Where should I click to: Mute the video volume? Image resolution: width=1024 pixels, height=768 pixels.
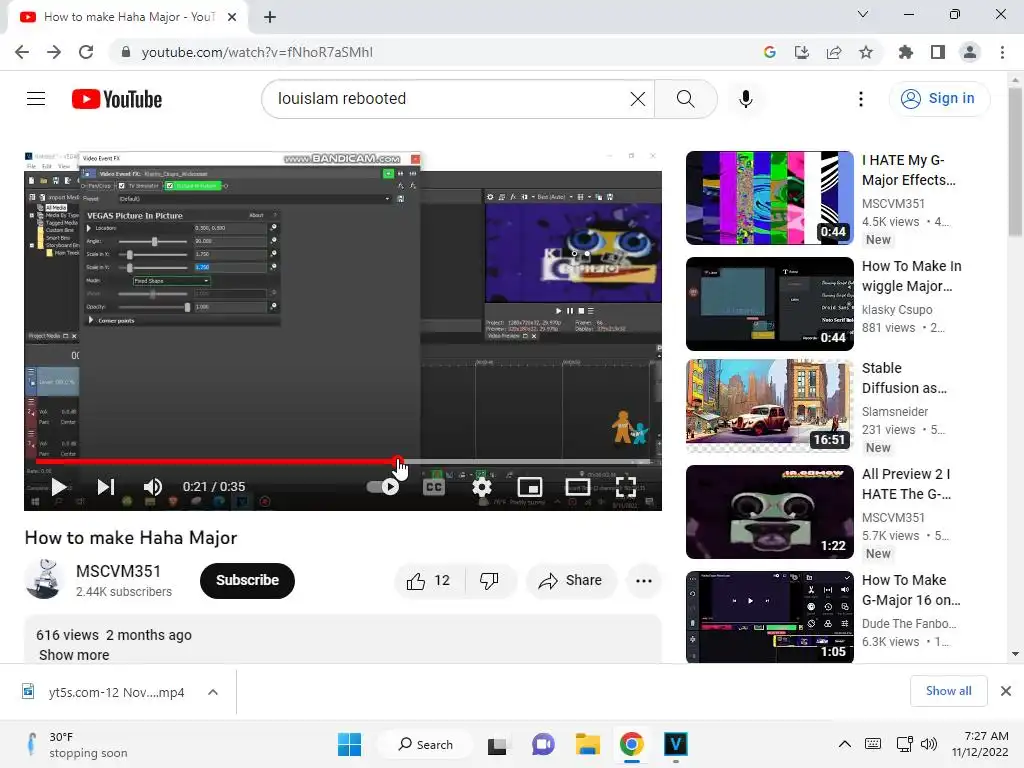153,487
